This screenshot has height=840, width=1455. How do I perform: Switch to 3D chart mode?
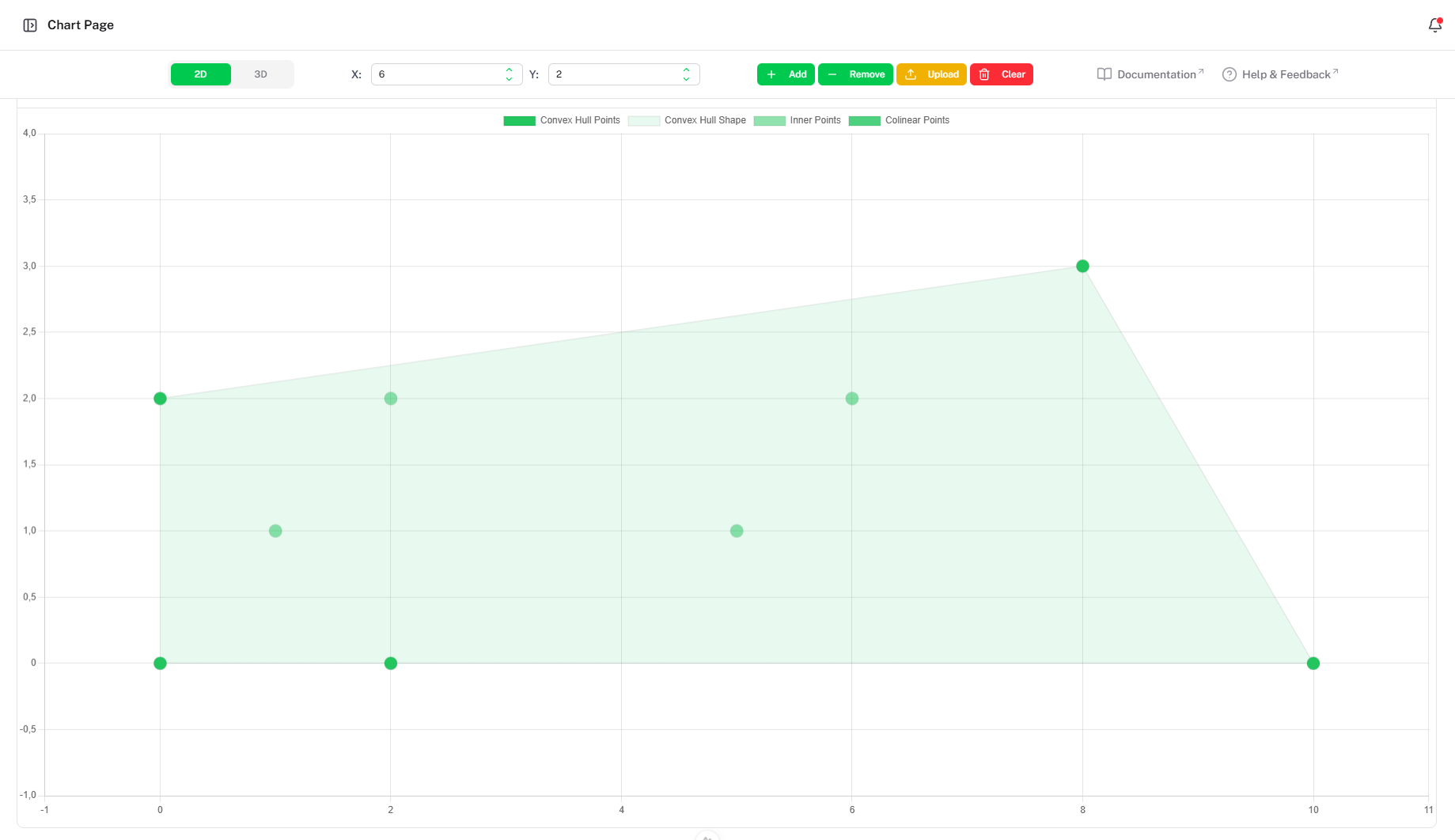coord(260,74)
